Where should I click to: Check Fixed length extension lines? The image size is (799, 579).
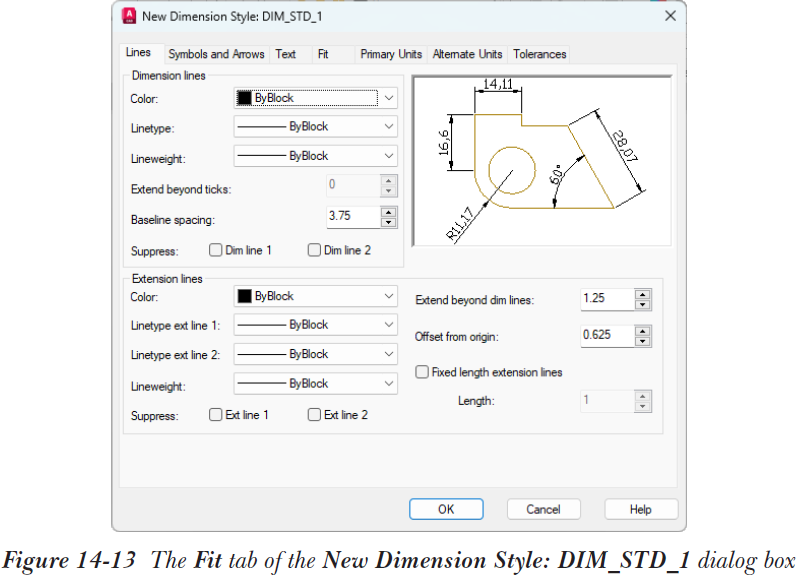click(x=422, y=372)
